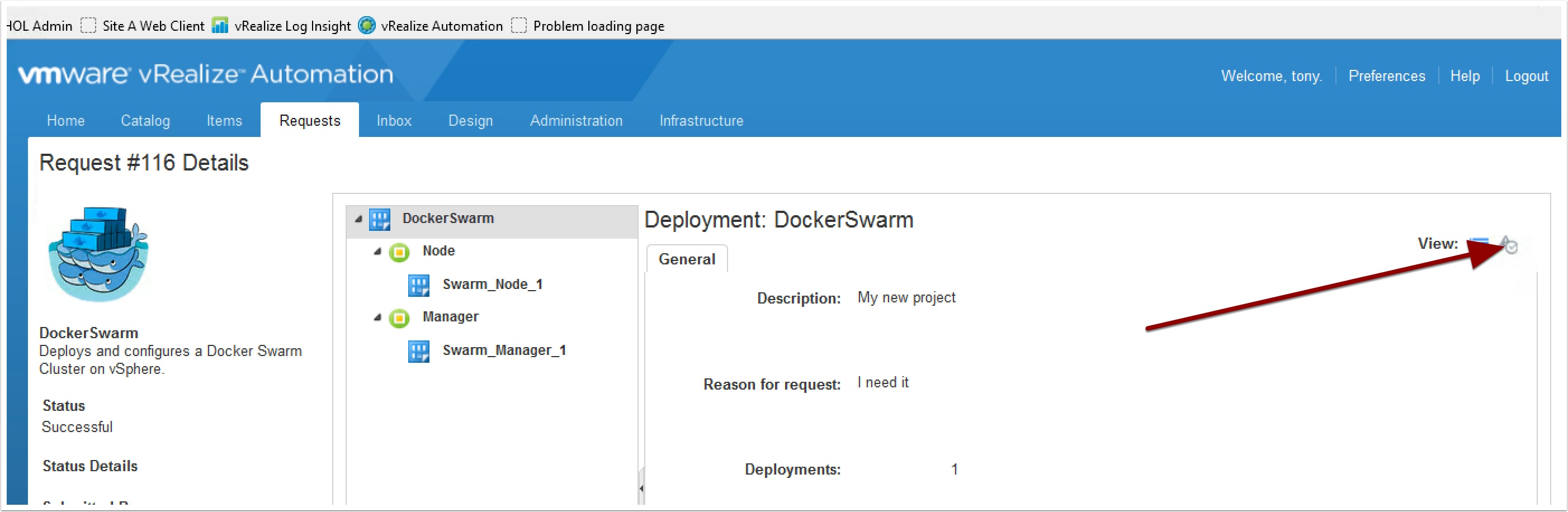
Task: Select Manager in the deployment tree
Action: pyautogui.click(x=450, y=317)
